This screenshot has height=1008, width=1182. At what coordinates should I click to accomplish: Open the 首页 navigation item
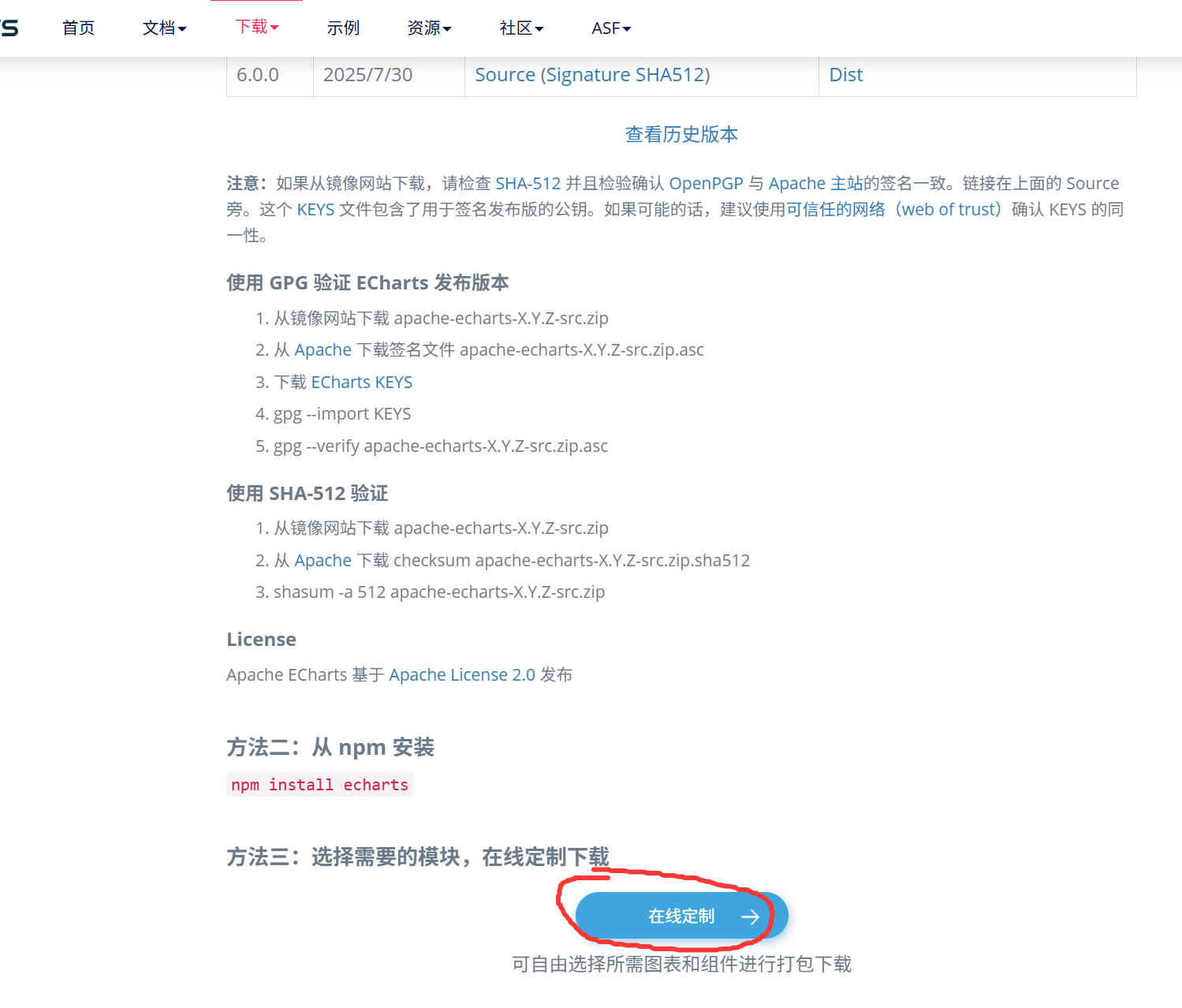pos(78,28)
